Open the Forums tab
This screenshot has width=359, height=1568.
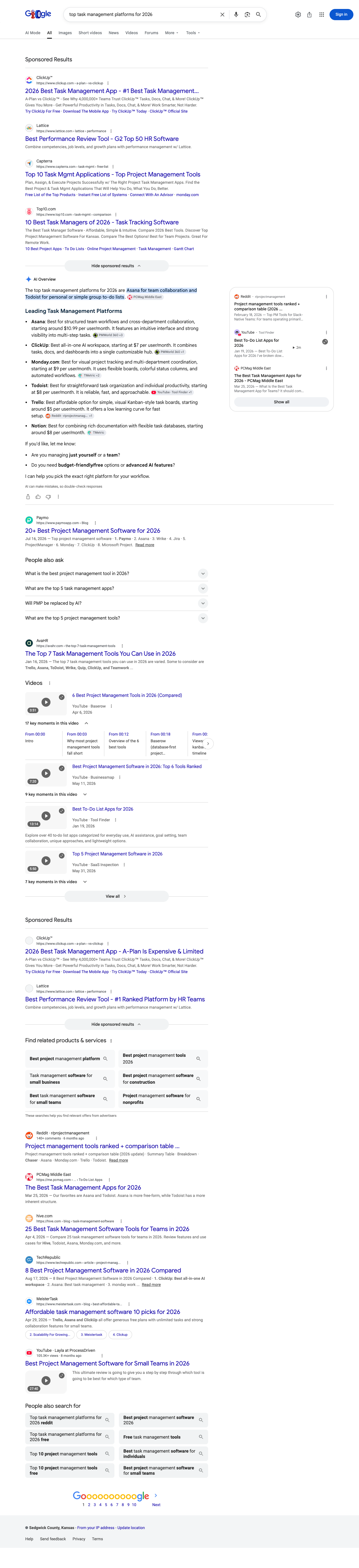click(x=151, y=33)
